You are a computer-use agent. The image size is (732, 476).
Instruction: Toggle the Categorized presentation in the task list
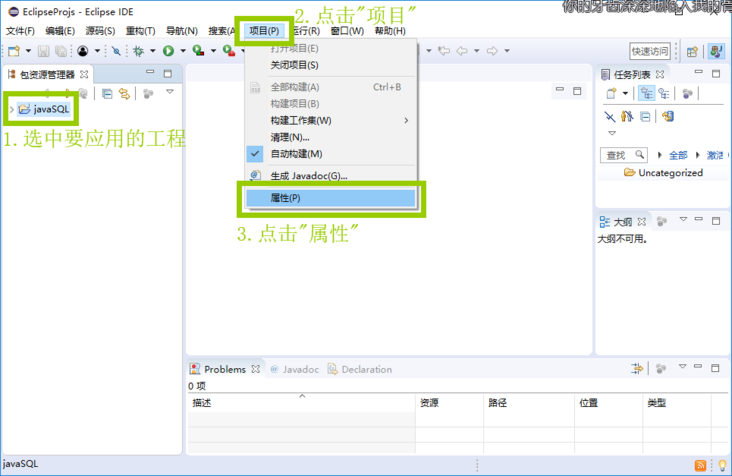647,93
